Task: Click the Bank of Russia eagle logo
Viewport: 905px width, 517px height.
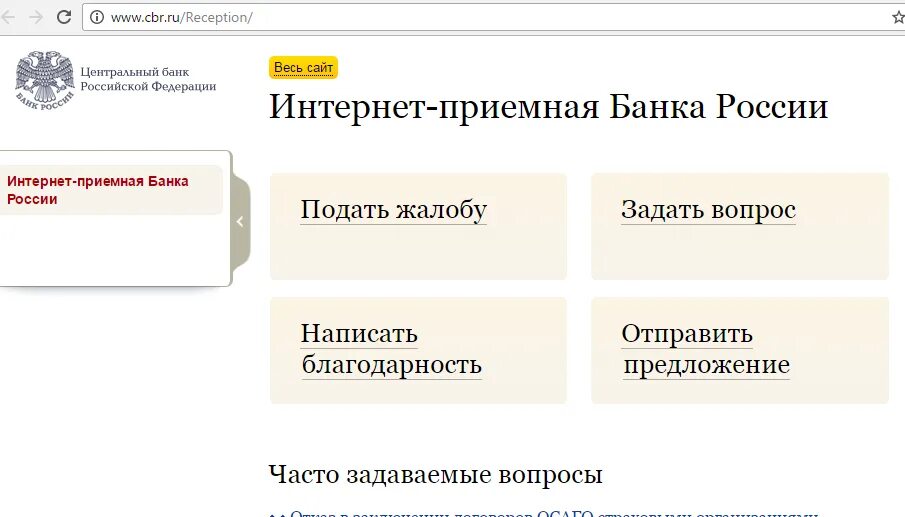Action: 45,80
